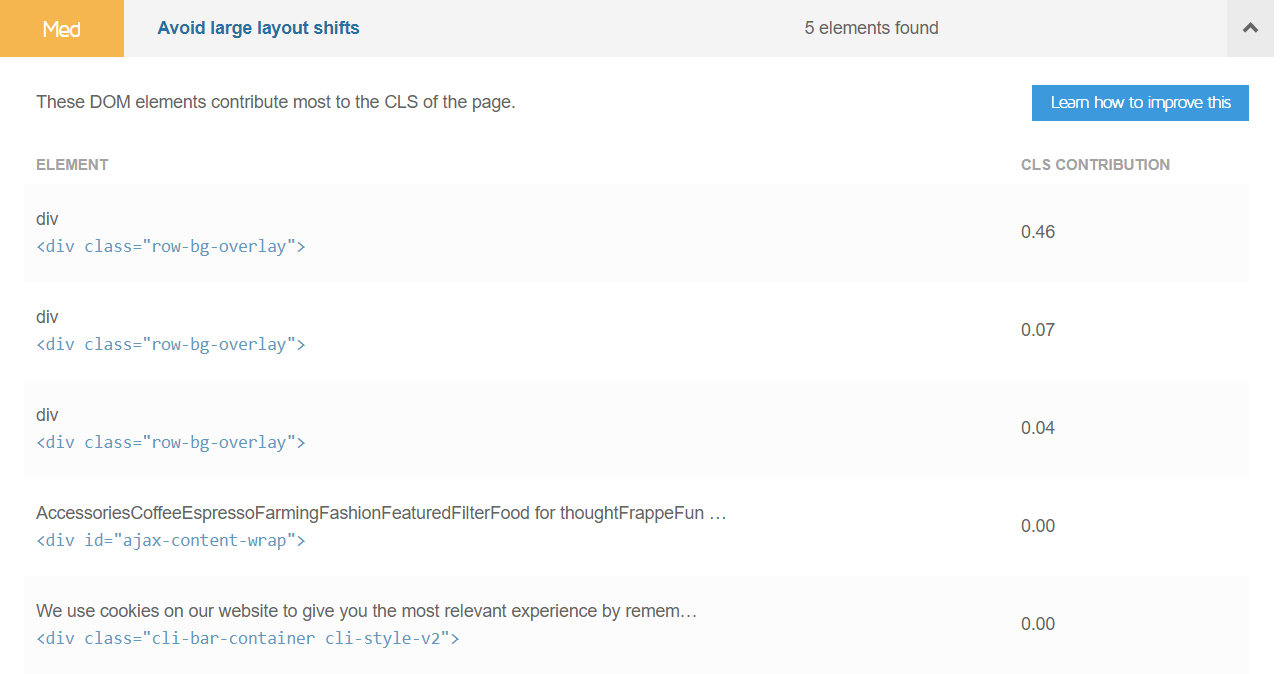The width and height of the screenshot is (1283, 674).
Task: Collapse the layout shifts audit chevron
Action: 1250,28
